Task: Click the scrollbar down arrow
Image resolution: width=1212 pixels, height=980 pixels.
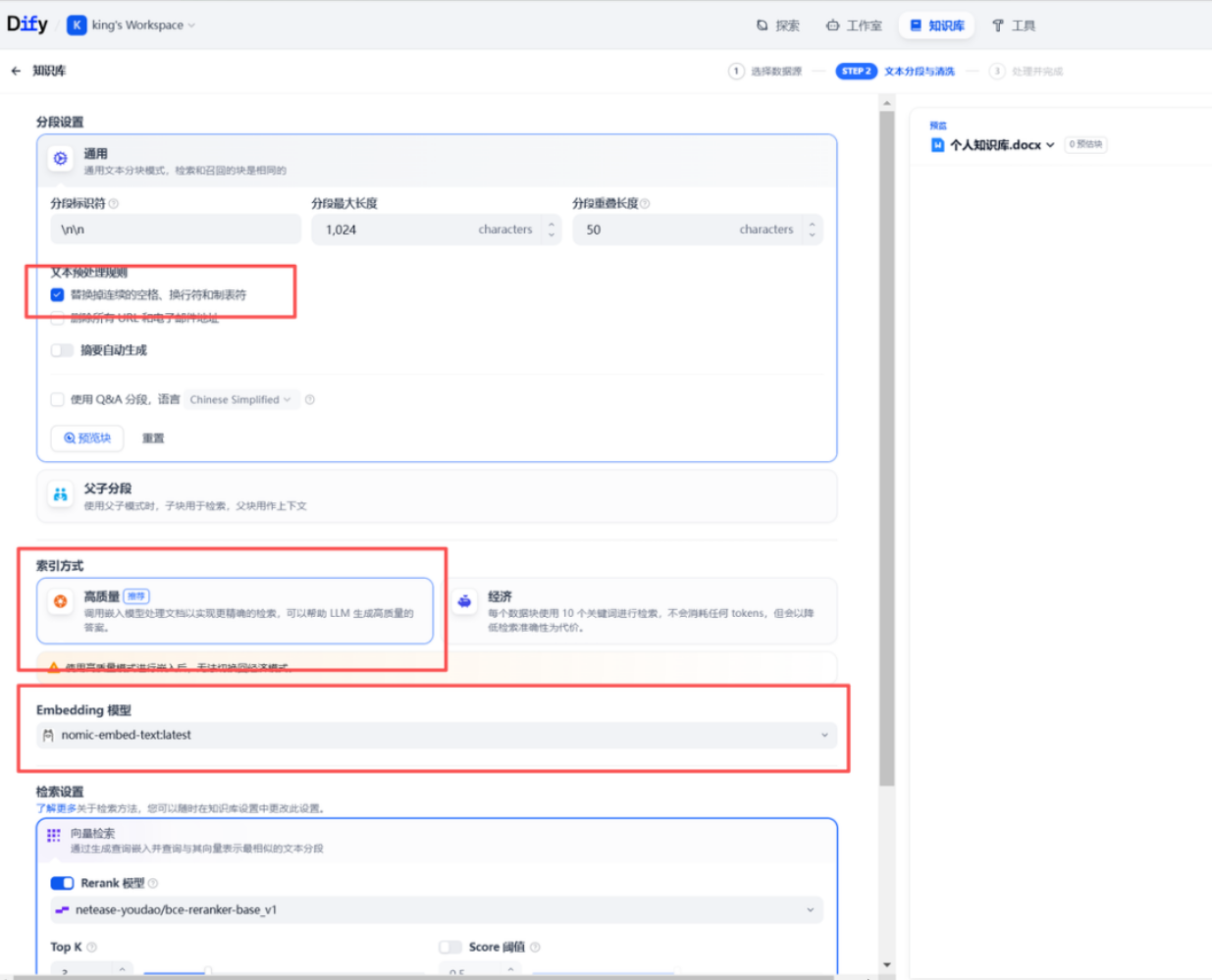Action: pos(887,965)
